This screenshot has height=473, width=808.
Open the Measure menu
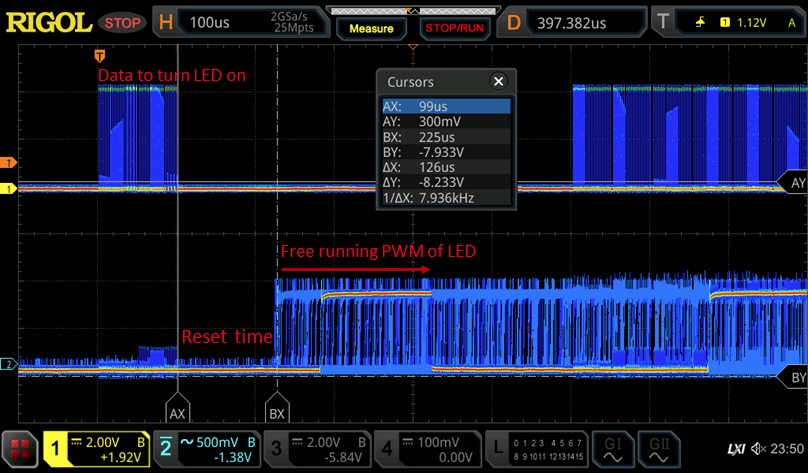[371, 27]
